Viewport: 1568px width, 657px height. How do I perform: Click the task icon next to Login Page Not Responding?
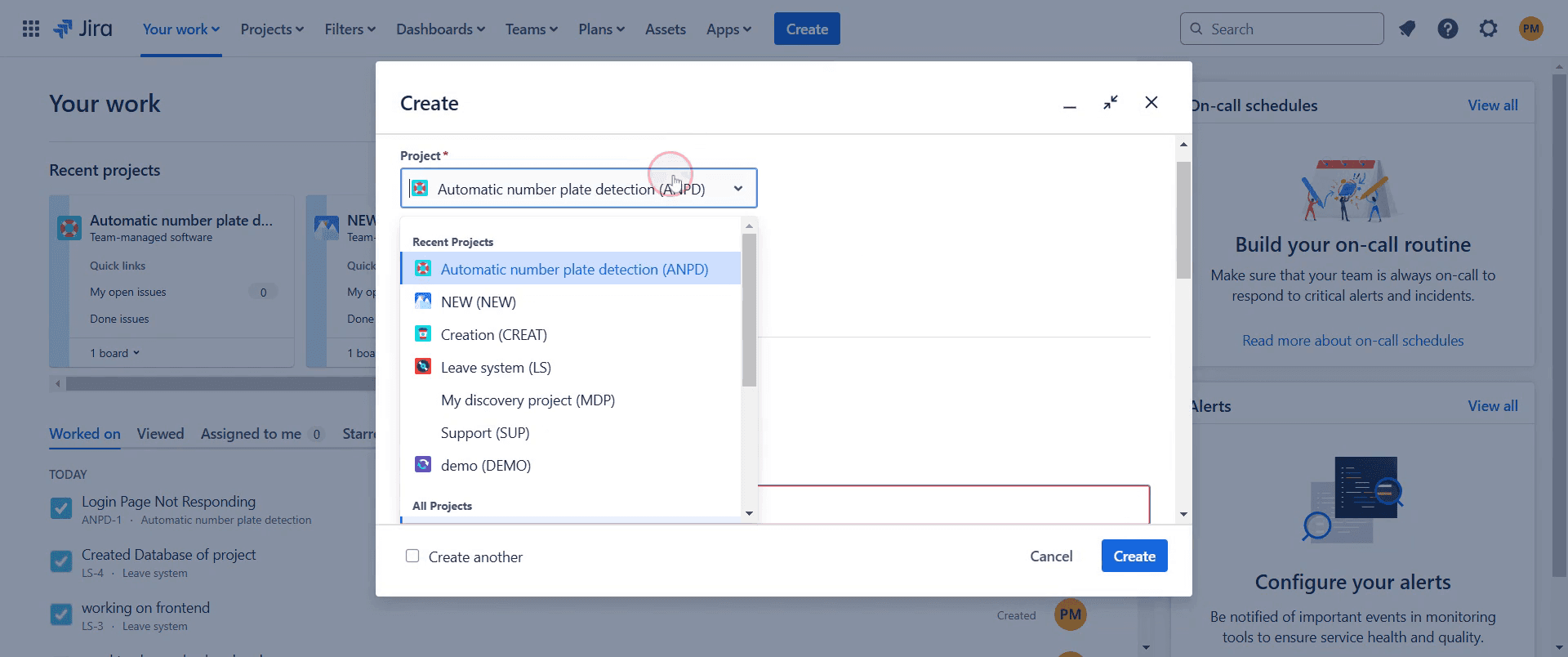(61, 509)
